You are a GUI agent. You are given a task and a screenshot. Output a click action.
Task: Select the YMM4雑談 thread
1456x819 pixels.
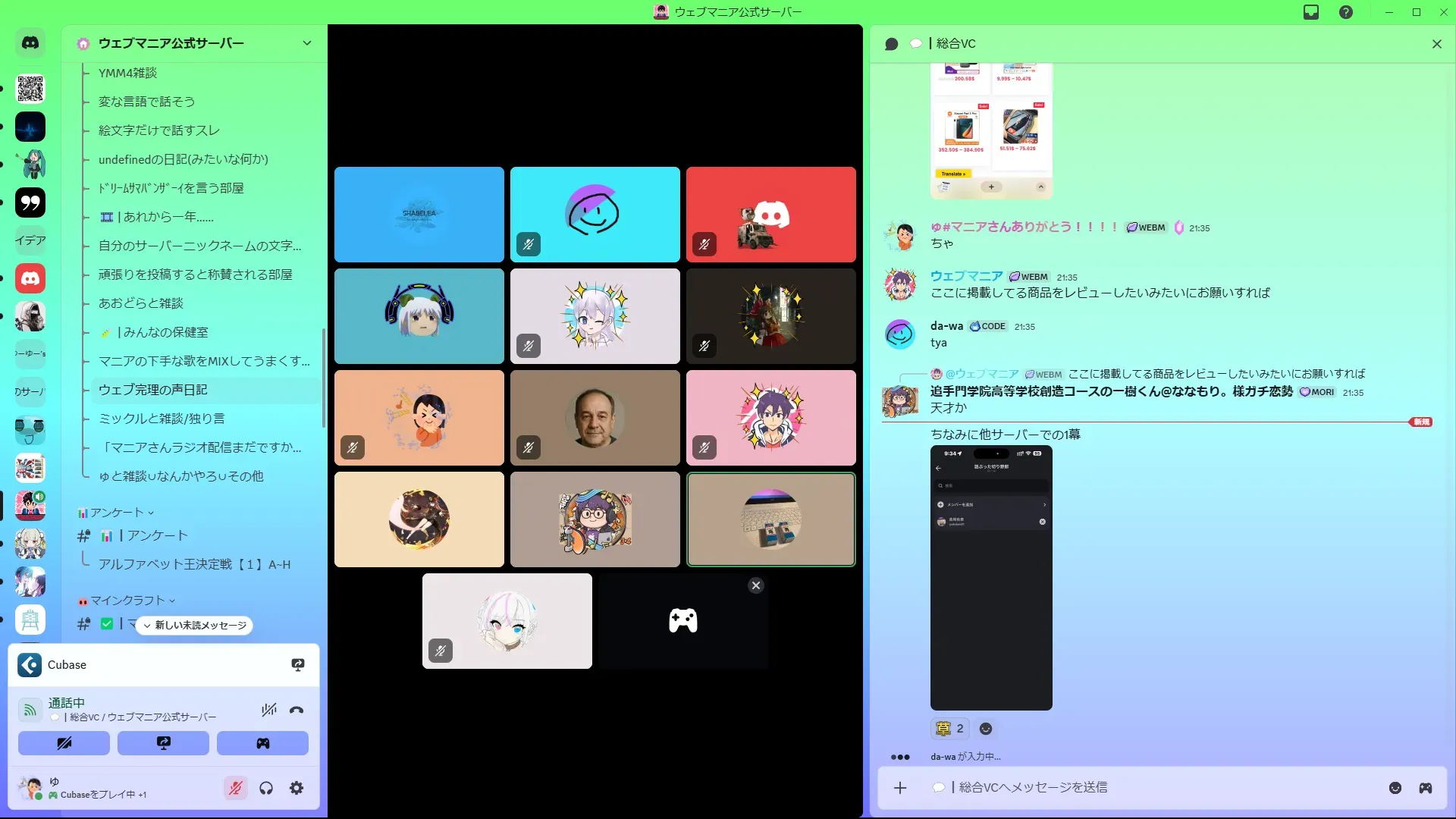[x=128, y=73]
